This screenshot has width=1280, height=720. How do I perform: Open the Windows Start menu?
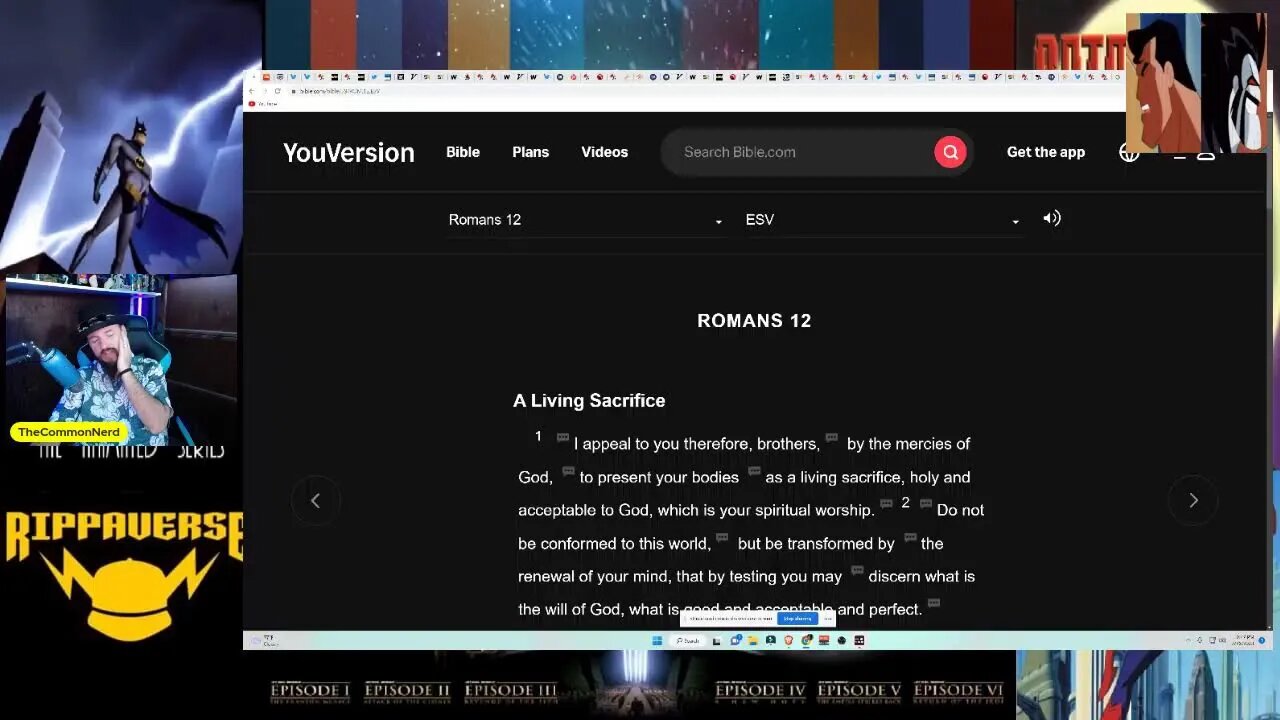657,641
